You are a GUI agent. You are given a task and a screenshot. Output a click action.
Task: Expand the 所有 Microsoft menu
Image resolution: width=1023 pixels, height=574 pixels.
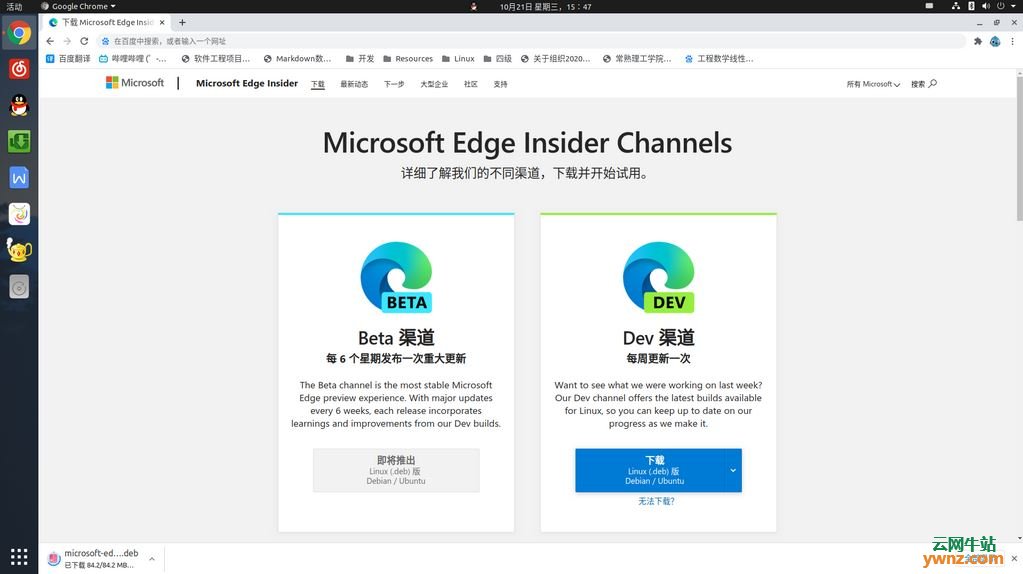[x=873, y=84]
